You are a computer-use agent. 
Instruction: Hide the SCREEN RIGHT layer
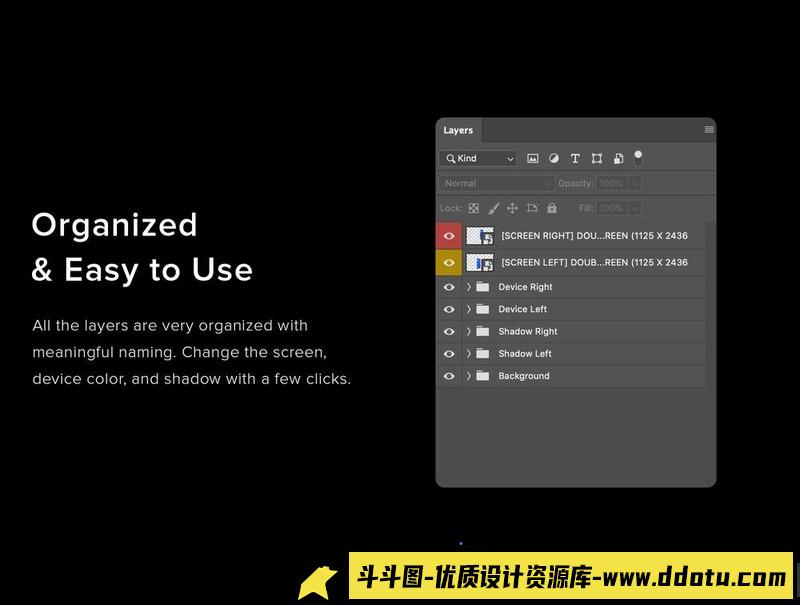coord(451,236)
